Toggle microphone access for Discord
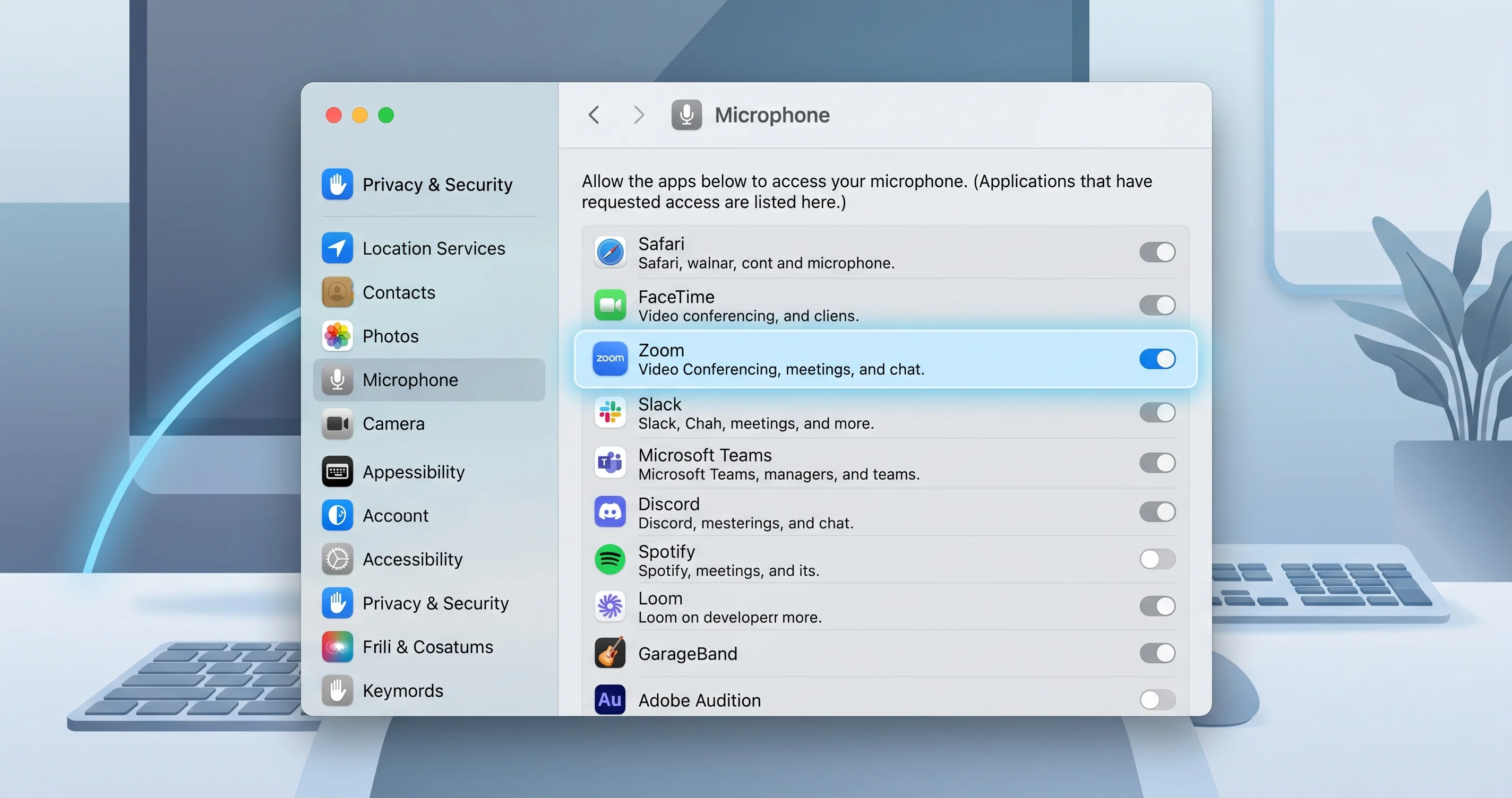This screenshot has width=1512, height=798. pyautogui.click(x=1157, y=511)
